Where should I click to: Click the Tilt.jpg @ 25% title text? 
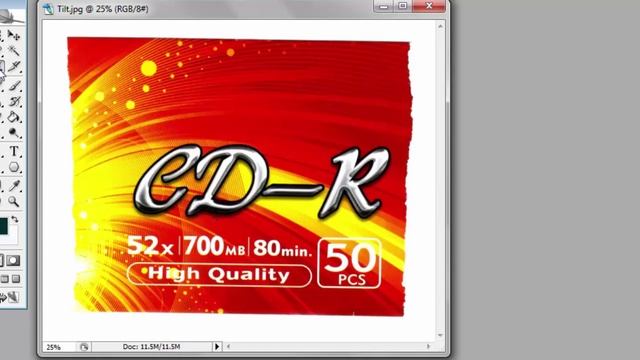pos(102,9)
